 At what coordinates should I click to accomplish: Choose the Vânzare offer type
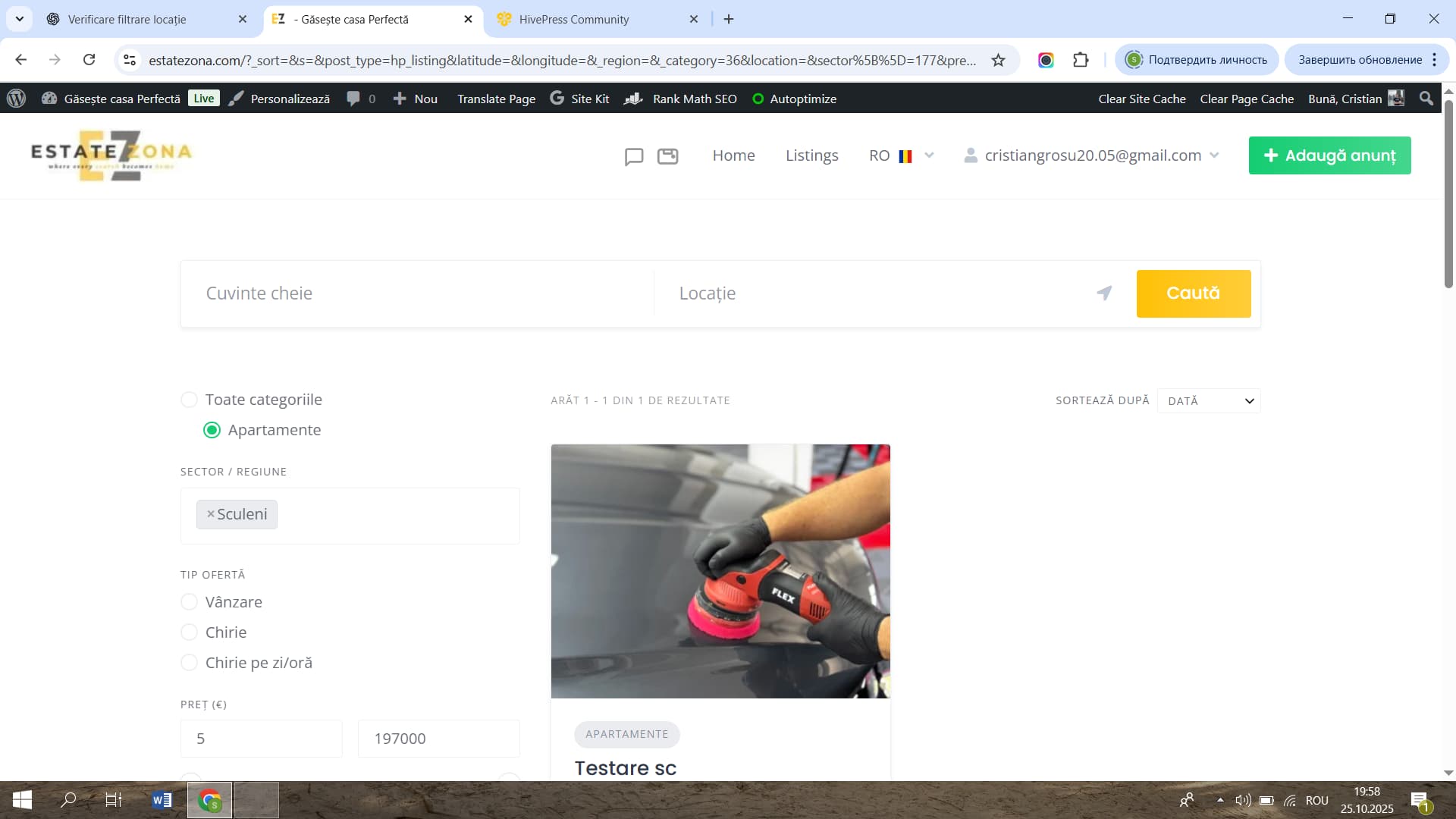[x=189, y=602]
